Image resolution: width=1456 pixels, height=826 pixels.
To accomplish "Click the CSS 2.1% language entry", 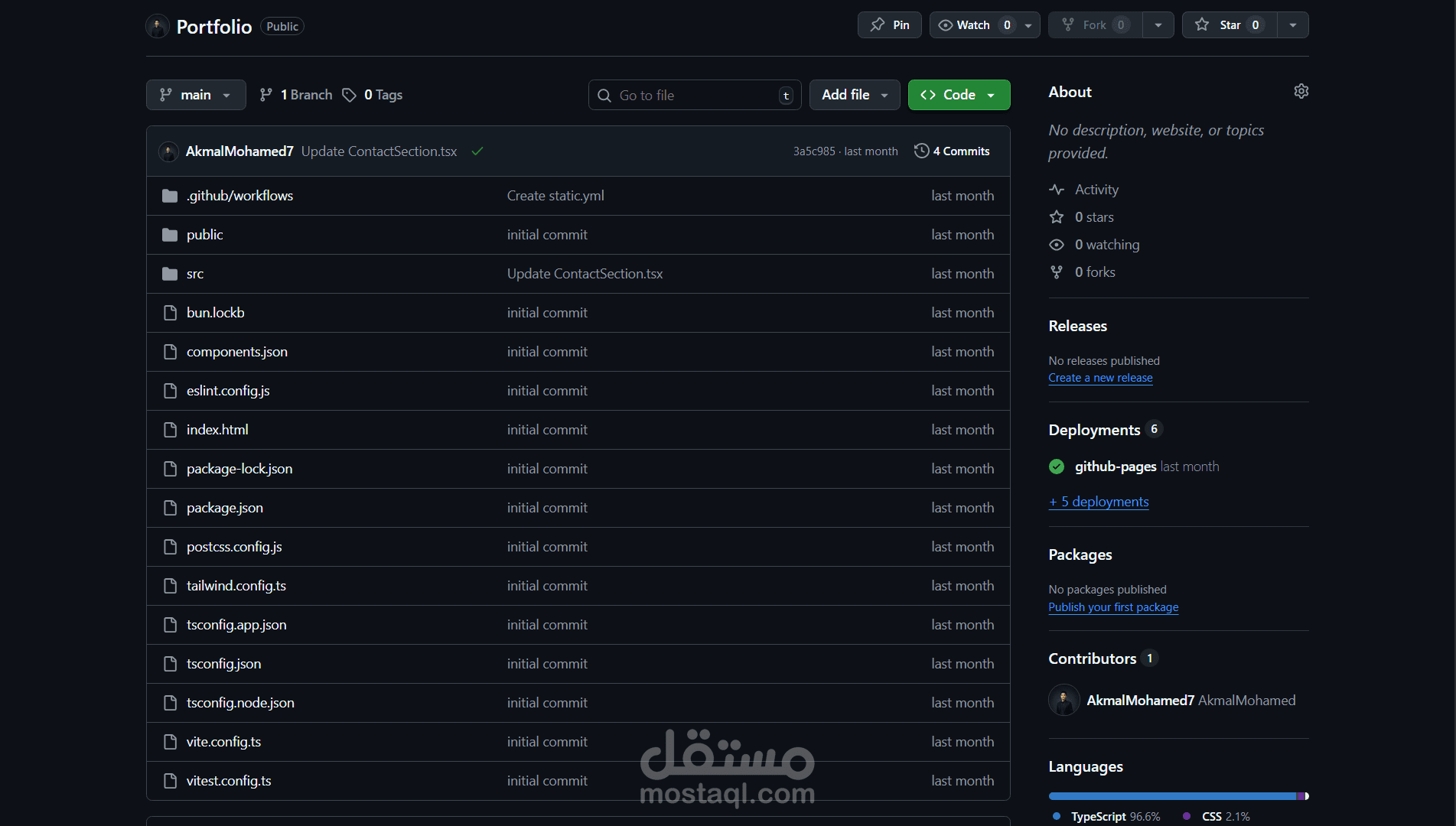I will [x=1217, y=817].
